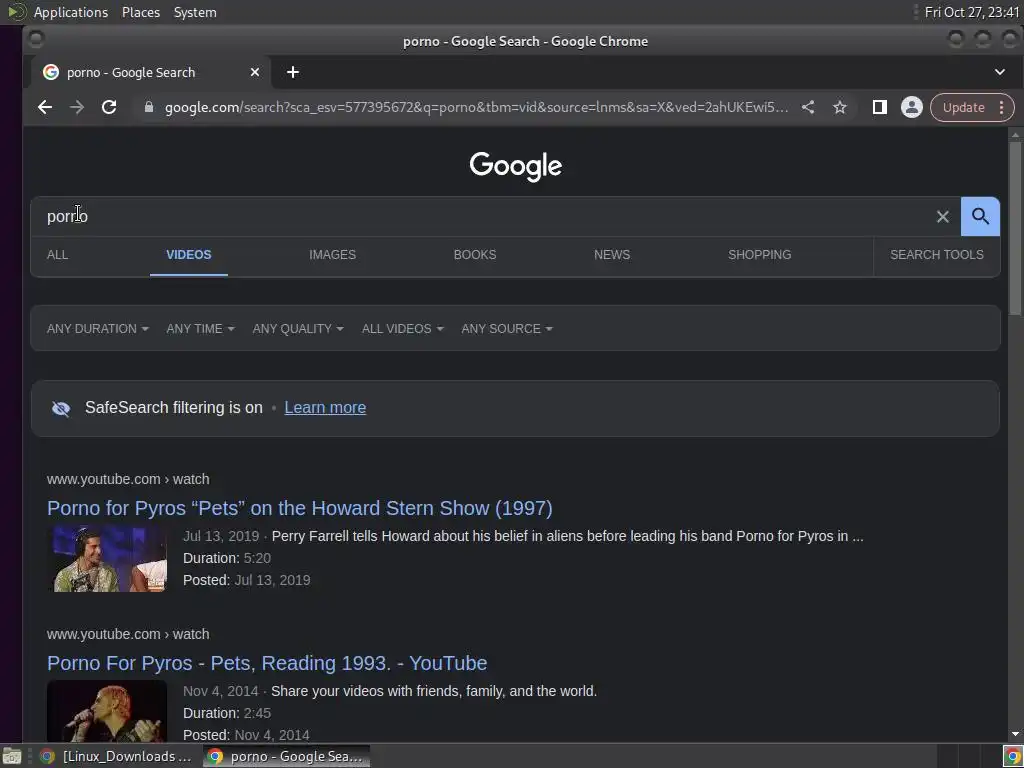Select the VIDEOS results tab
The height and width of the screenshot is (768, 1024).
pos(189,255)
